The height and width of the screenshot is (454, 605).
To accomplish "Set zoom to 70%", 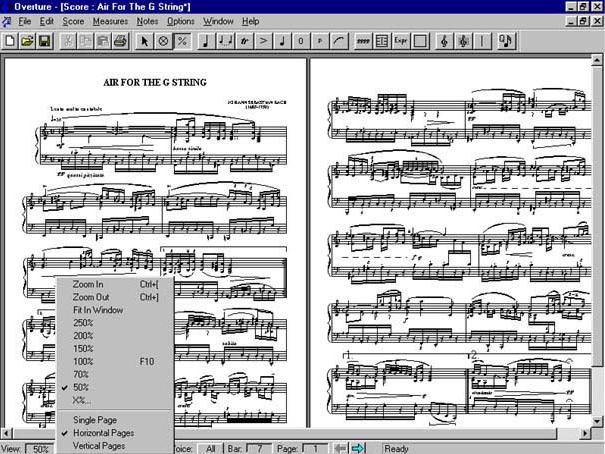I will point(115,374).
